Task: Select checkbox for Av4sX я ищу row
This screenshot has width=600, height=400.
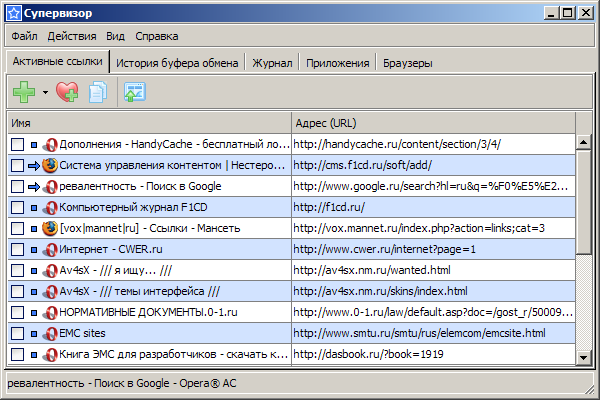Action: (17, 271)
